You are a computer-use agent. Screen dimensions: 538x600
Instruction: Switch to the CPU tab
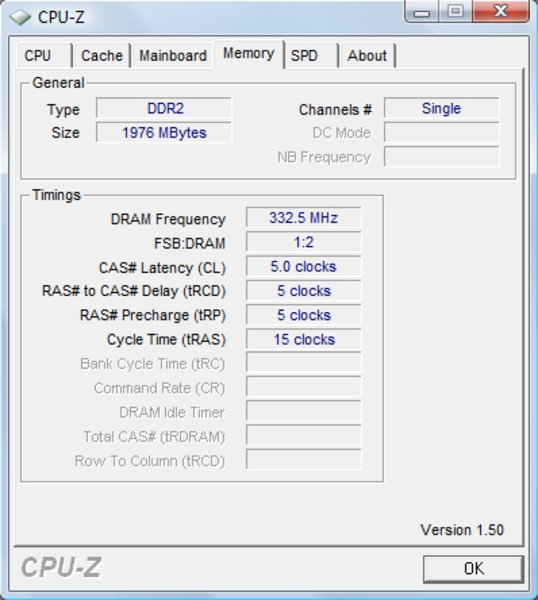[x=44, y=56]
